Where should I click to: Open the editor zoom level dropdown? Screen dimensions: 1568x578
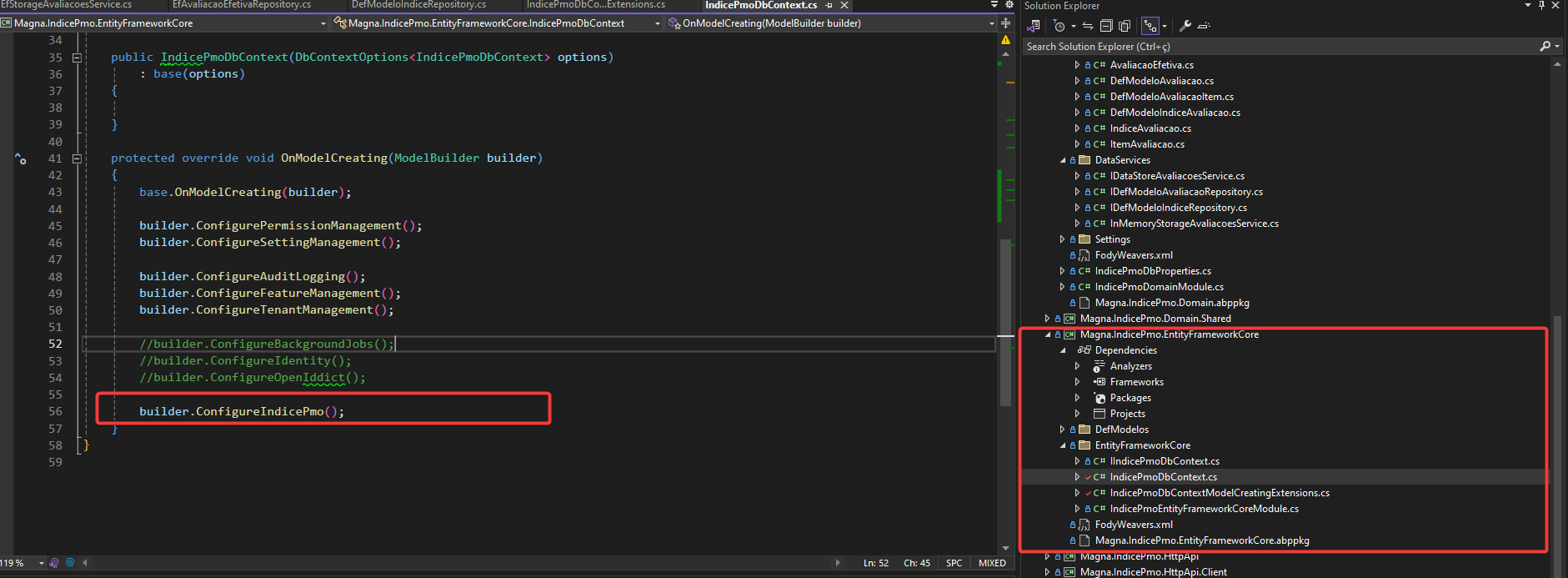pos(41,563)
